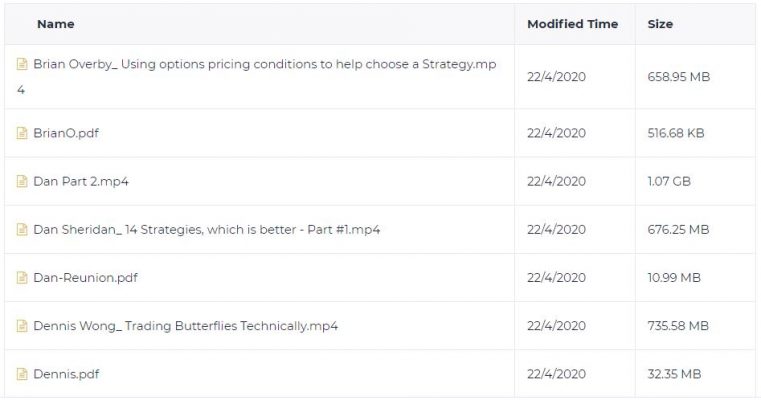Open Dan Sheridan 14 Strategies Part #1.mp4

(207, 230)
